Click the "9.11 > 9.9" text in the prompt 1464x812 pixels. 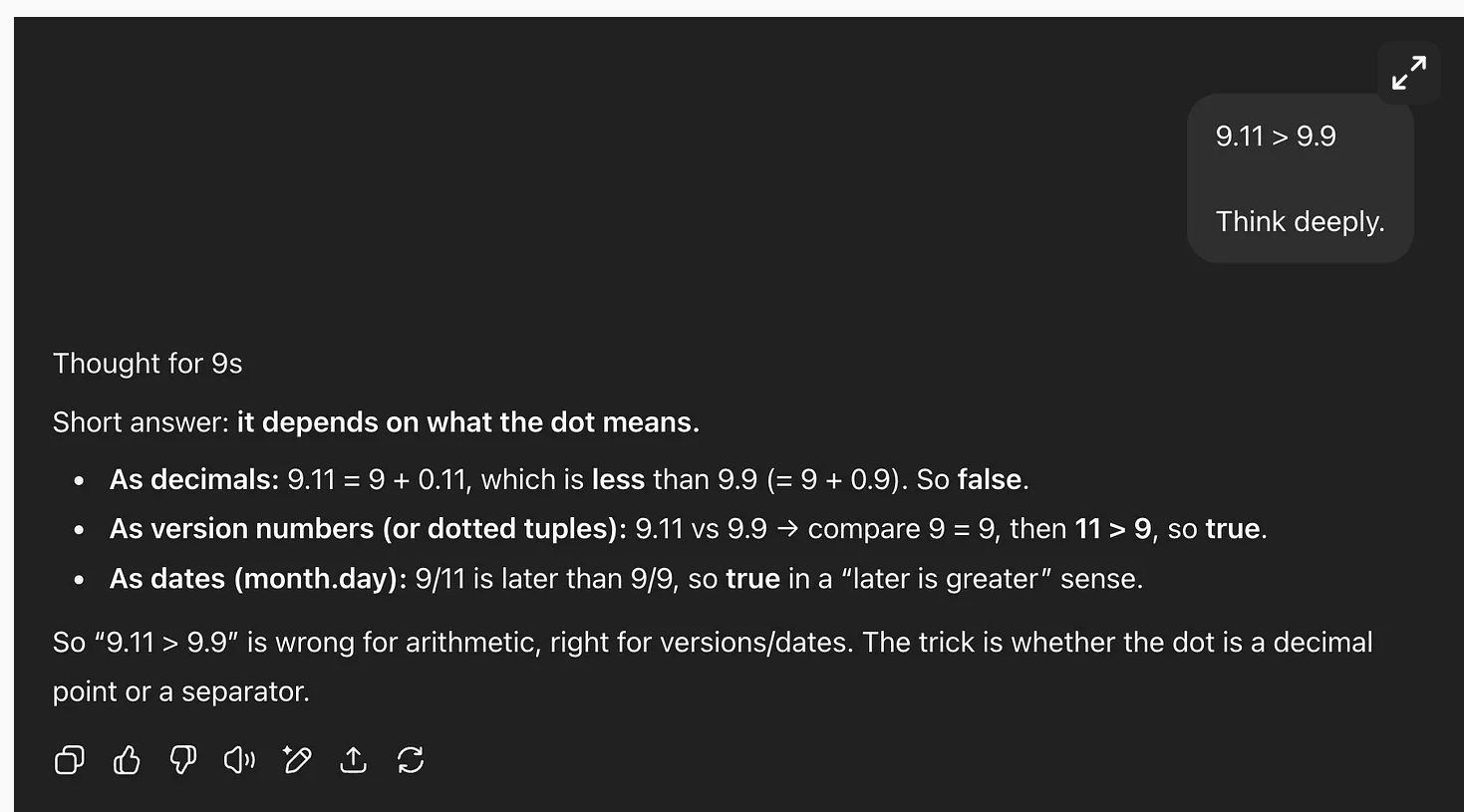coord(1276,136)
